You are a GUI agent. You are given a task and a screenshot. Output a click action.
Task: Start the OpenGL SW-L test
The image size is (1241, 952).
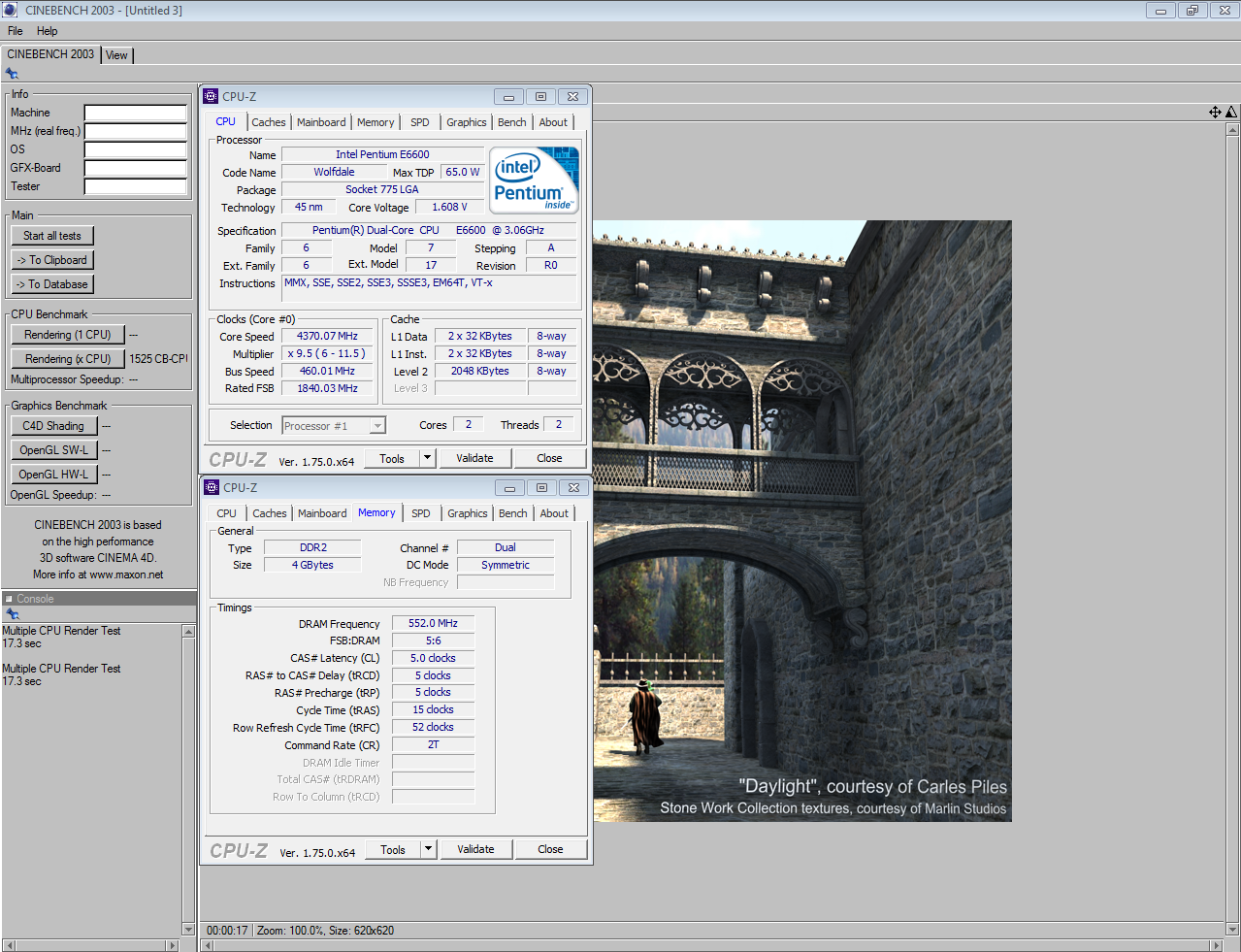pyautogui.click(x=53, y=450)
